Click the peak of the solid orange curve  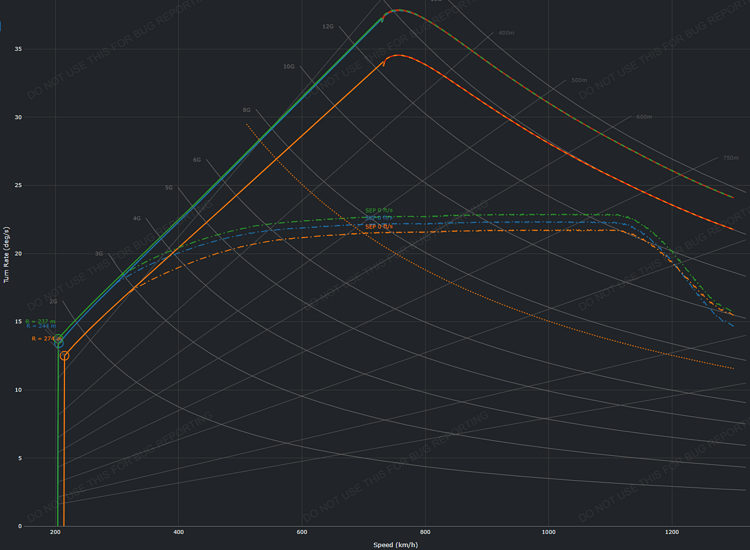pyautogui.click(x=398, y=55)
